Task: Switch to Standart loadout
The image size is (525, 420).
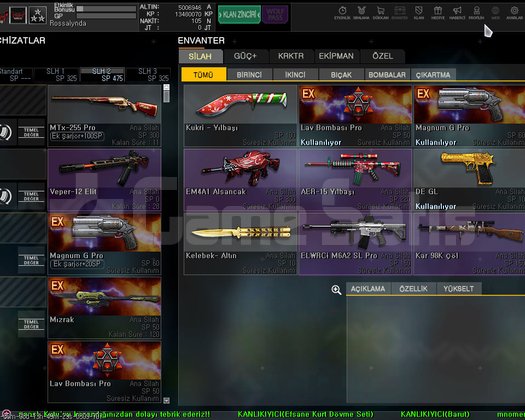Action: coord(16,75)
